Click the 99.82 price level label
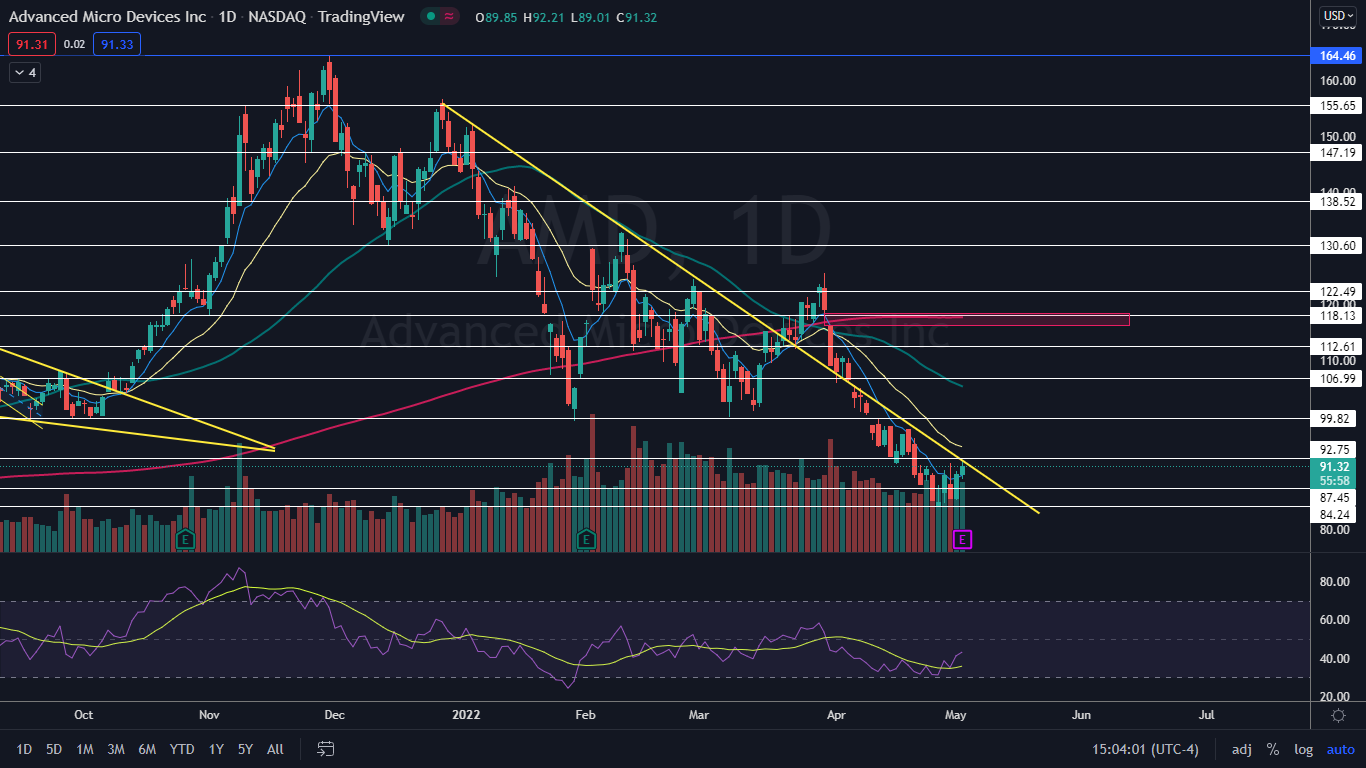The width and height of the screenshot is (1366, 768). click(x=1335, y=419)
